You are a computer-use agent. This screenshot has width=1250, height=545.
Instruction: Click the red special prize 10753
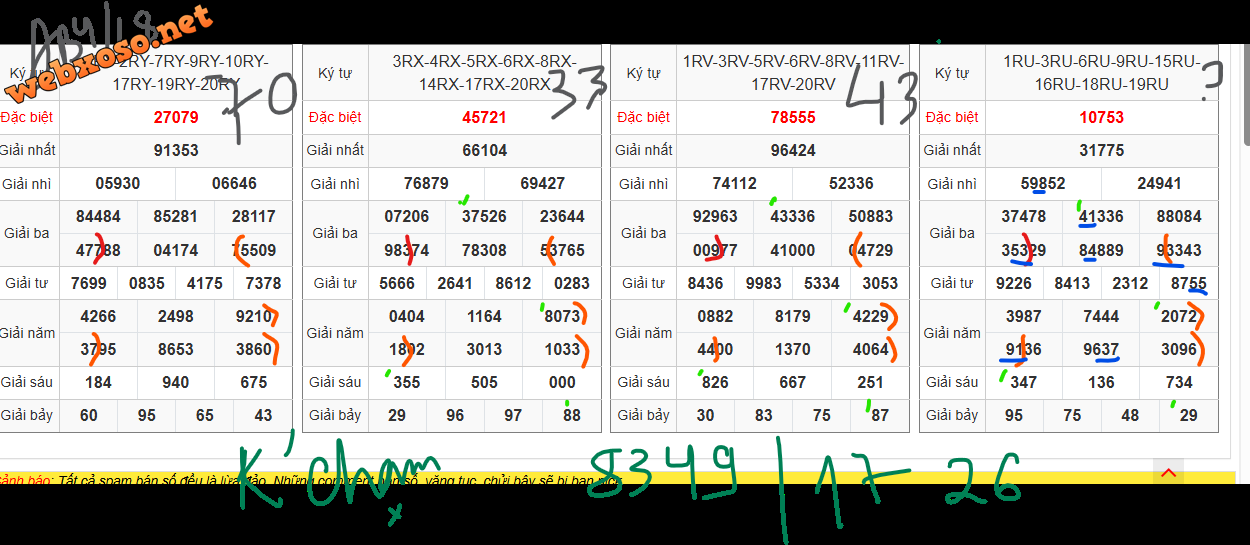tap(1101, 117)
